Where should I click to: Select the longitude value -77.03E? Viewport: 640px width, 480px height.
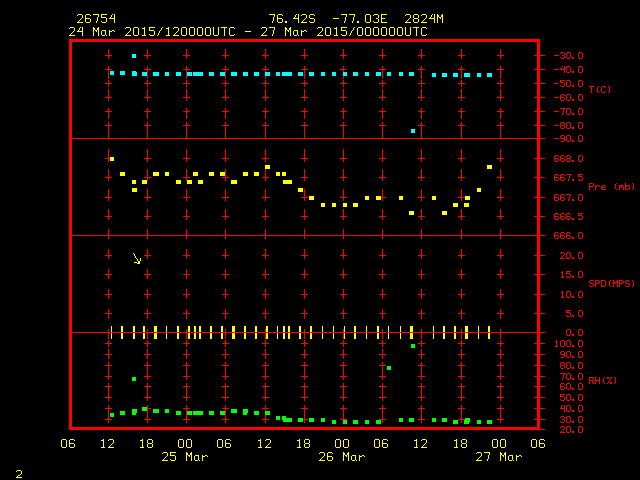[x=360, y=19]
